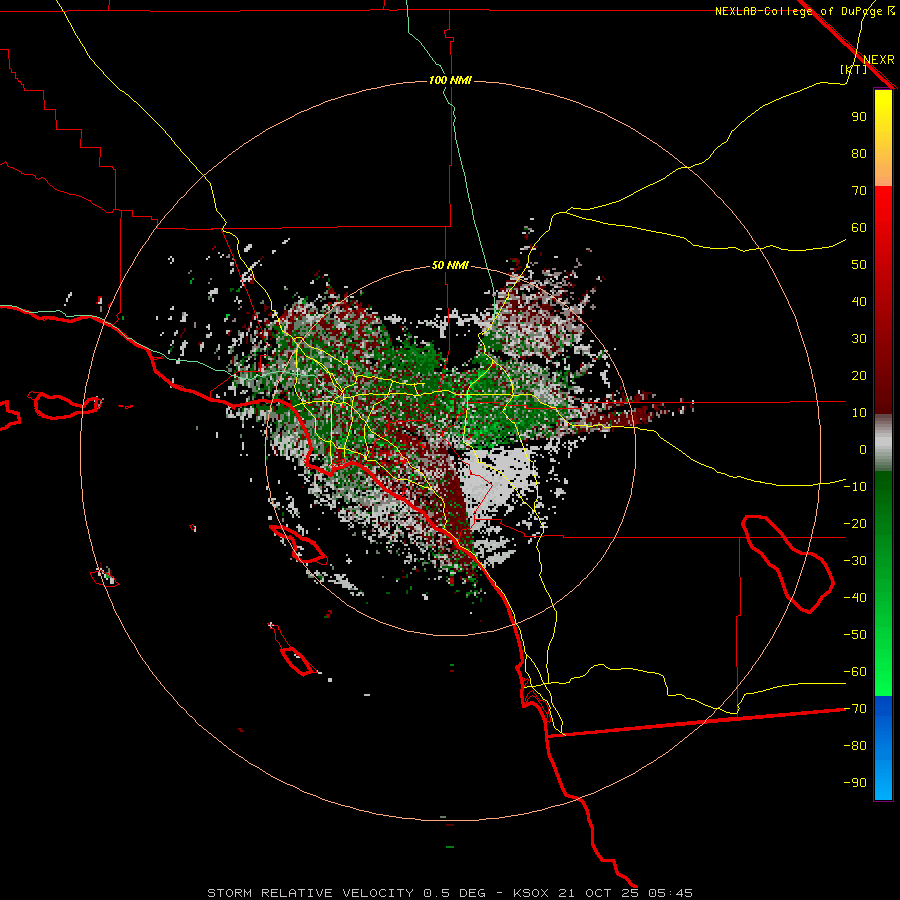Click the -50 value on velocity scale
This screenshot has width=900, height=900.
tap(855, 635)
